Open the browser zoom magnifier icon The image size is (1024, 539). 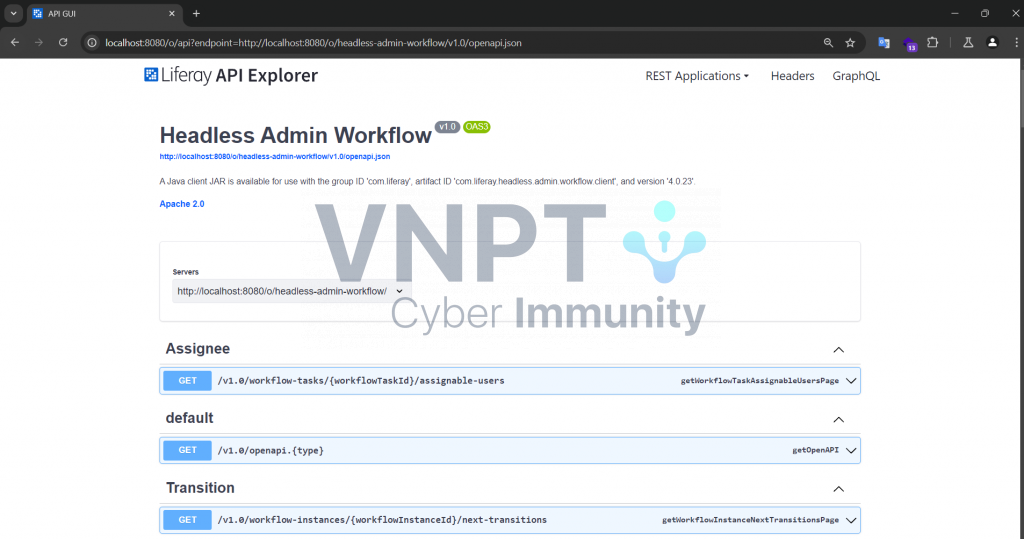(828, 43)
